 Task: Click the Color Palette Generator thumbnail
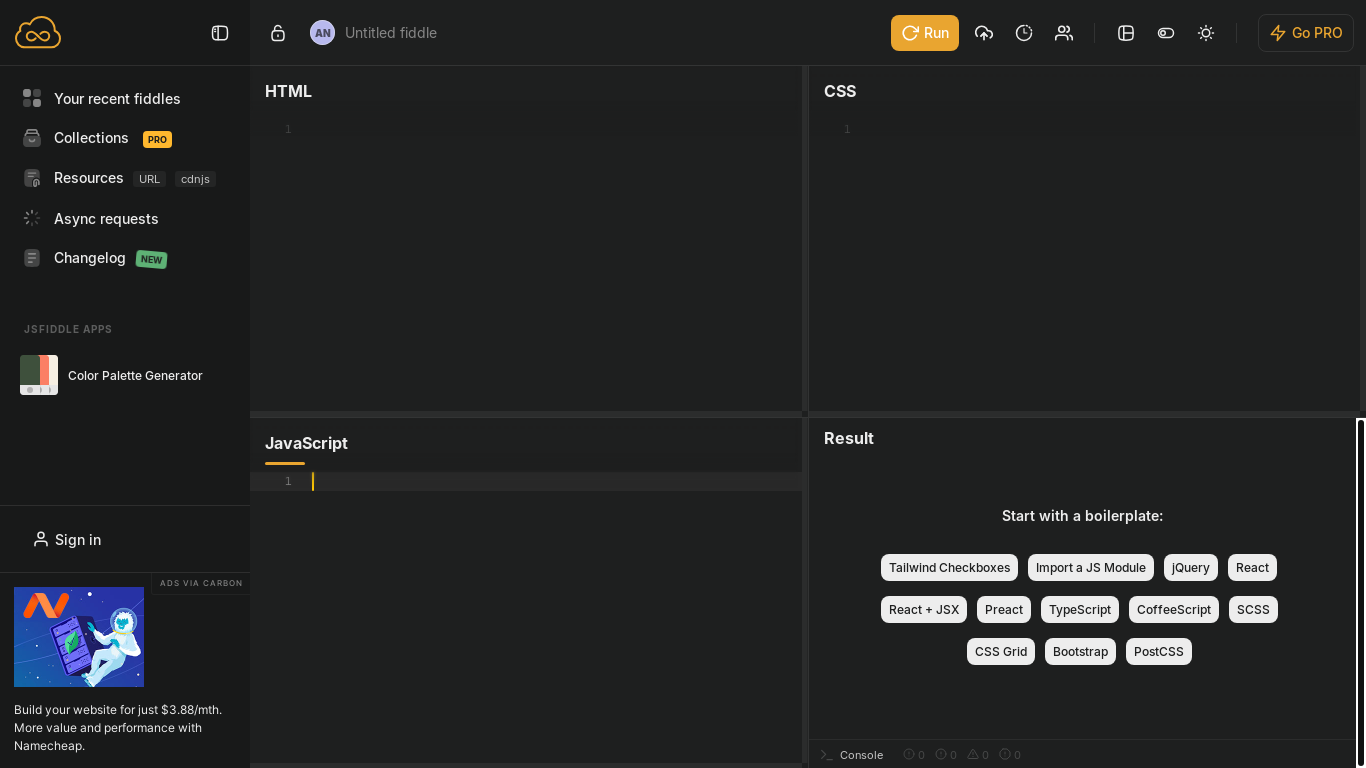point(39,375)
